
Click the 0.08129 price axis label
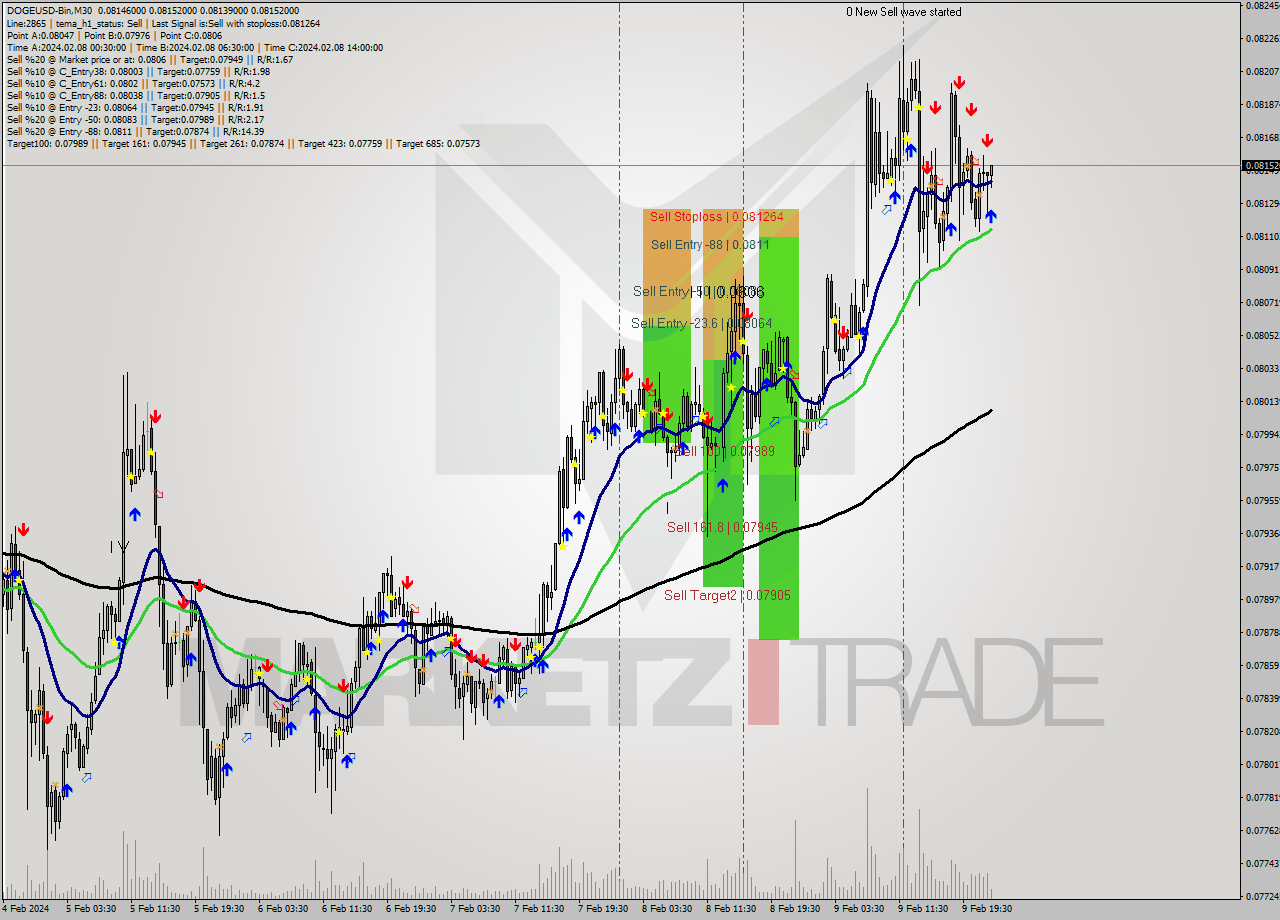tap(1262, 203)
